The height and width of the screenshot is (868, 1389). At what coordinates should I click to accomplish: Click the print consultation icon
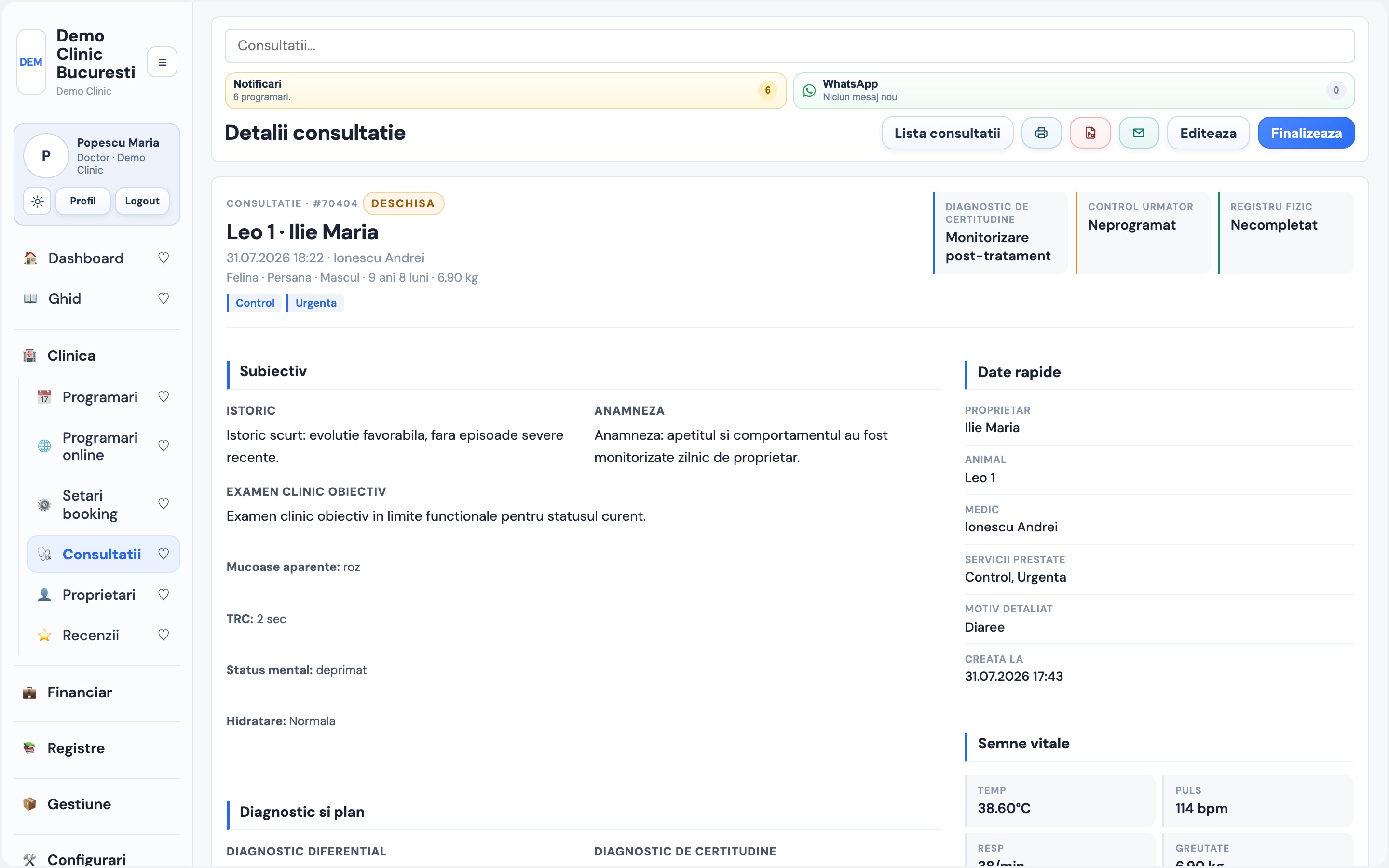[x=1041, y=133]
